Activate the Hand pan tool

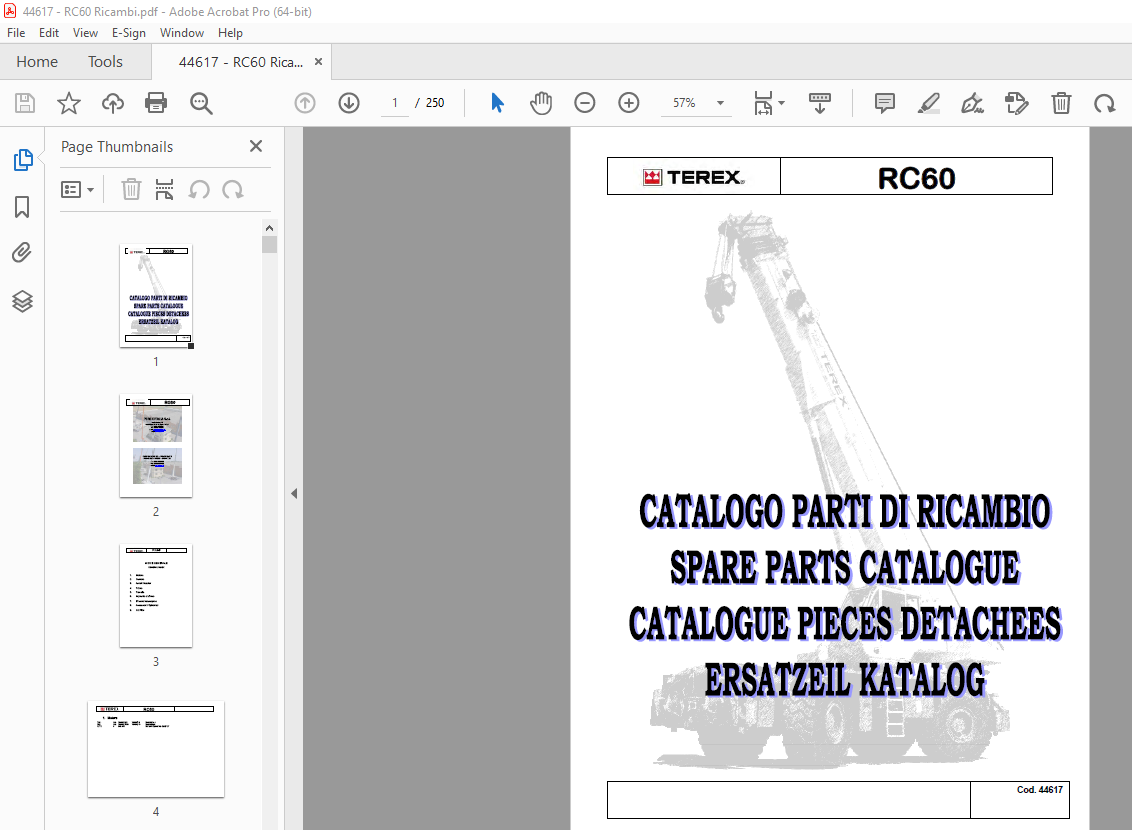[541, 103]
